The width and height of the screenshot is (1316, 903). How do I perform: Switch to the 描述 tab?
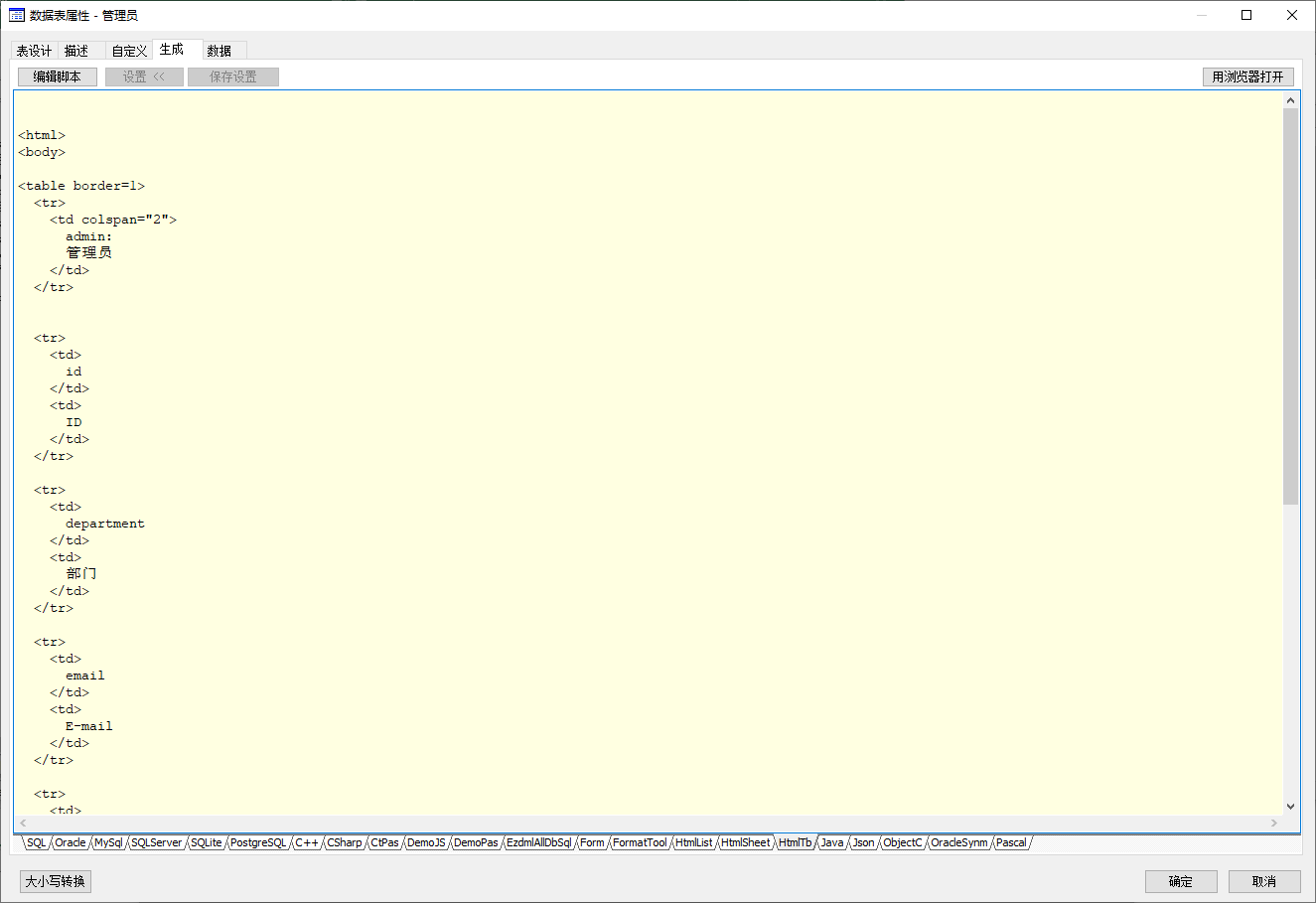coord(76,51)
